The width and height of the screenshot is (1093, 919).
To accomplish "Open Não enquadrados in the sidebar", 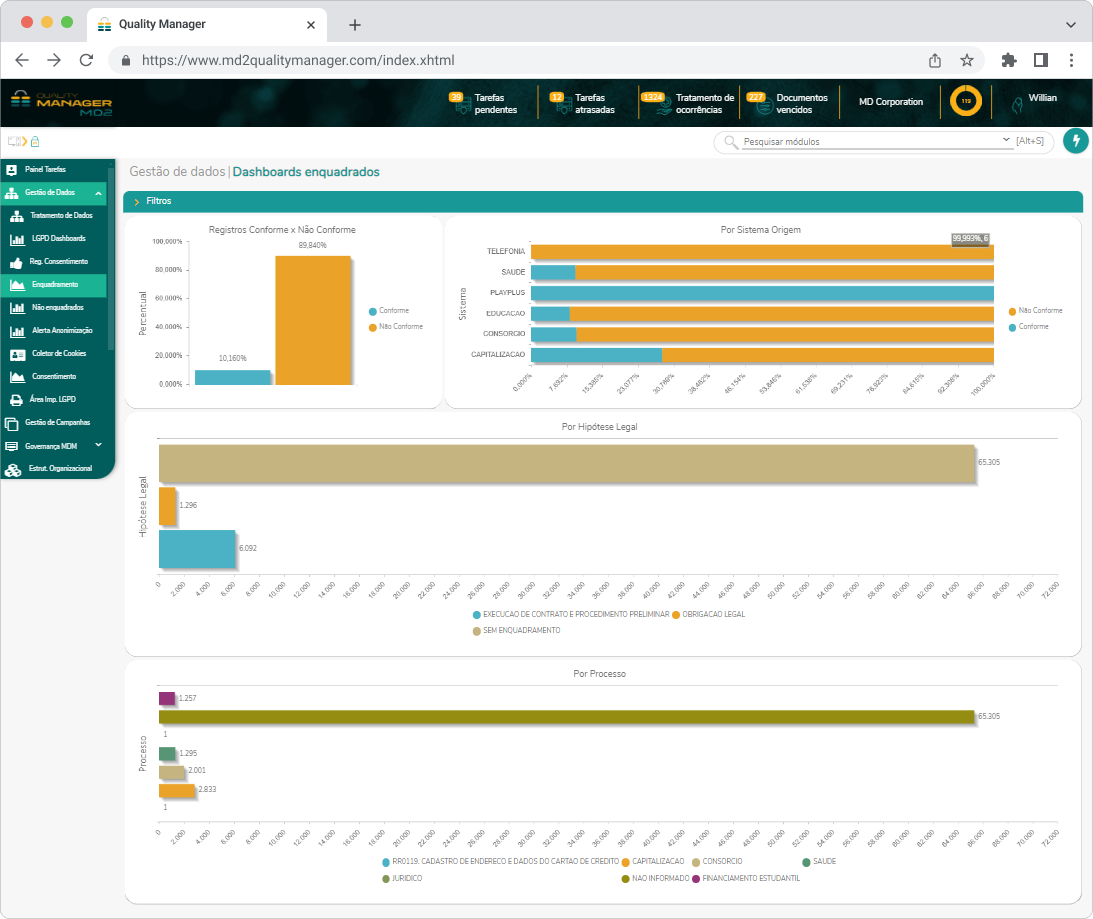I will pos(57,308).
